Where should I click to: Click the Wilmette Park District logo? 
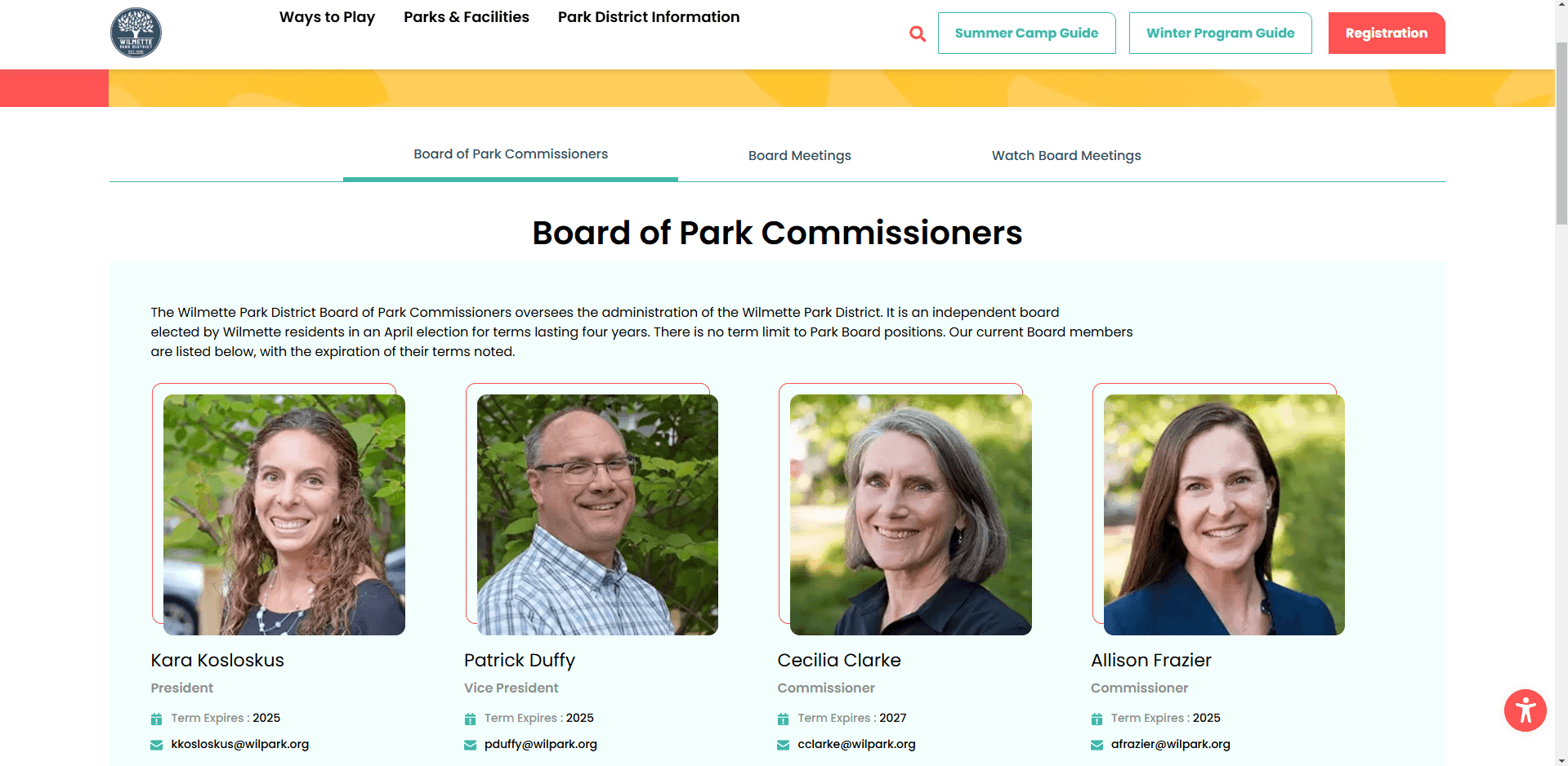click(x=136, y=33)
